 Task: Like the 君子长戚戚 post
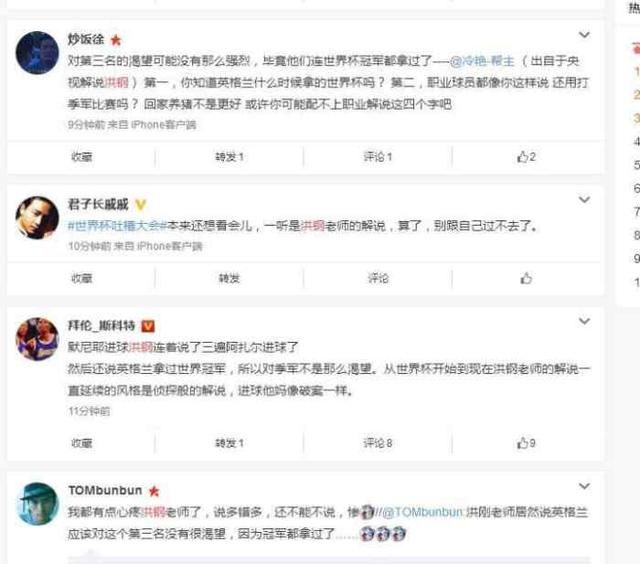(x=526, y=278)
